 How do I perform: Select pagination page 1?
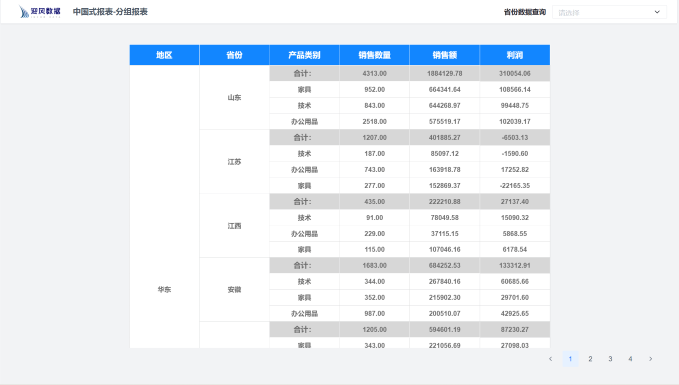(x=570, y=359)
